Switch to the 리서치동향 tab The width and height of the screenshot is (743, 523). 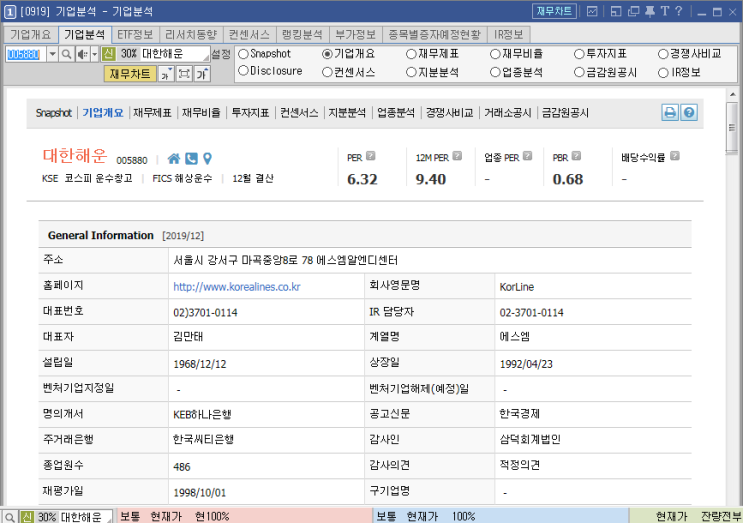coord(191,35)
